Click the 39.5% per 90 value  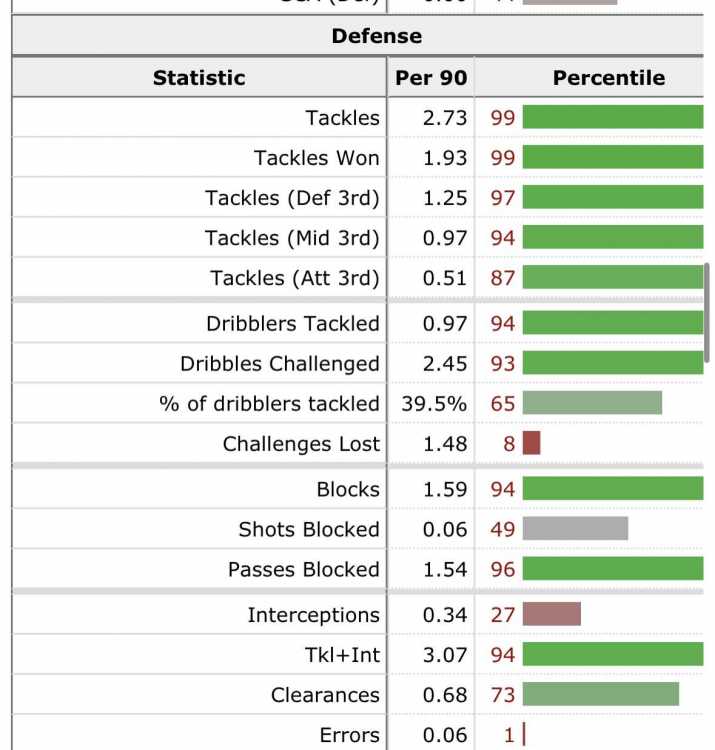point(440,403)
